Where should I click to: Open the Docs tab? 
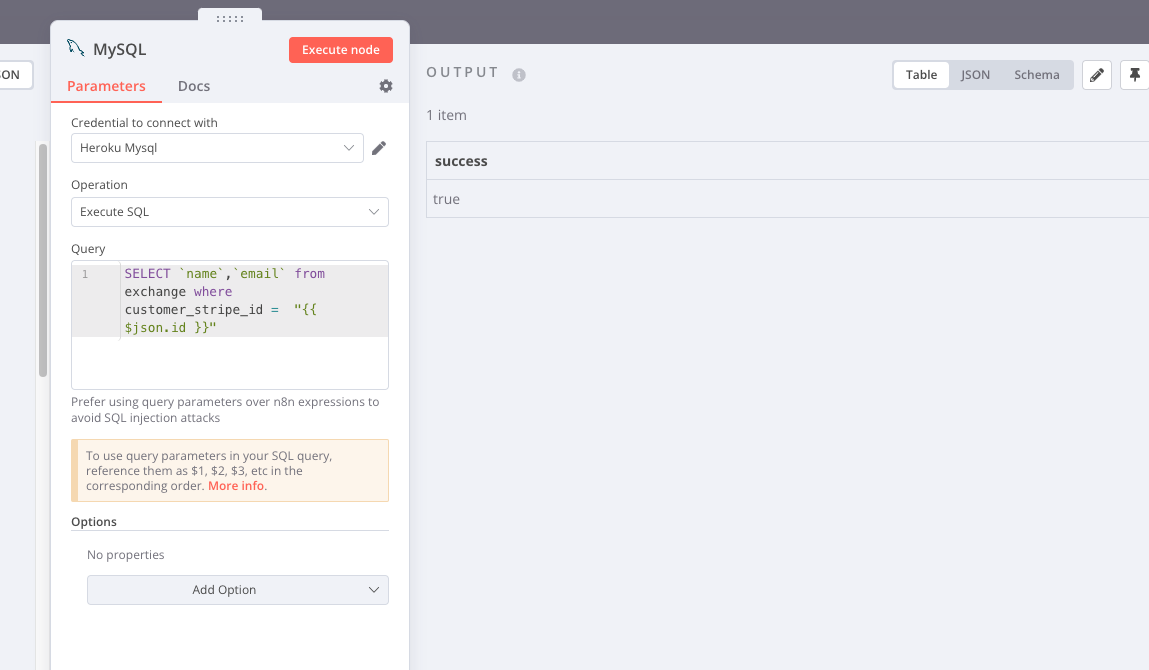(x=194, y=86)
